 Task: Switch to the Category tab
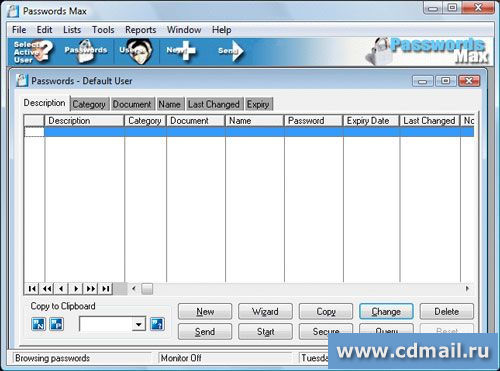tap(89, 104)
